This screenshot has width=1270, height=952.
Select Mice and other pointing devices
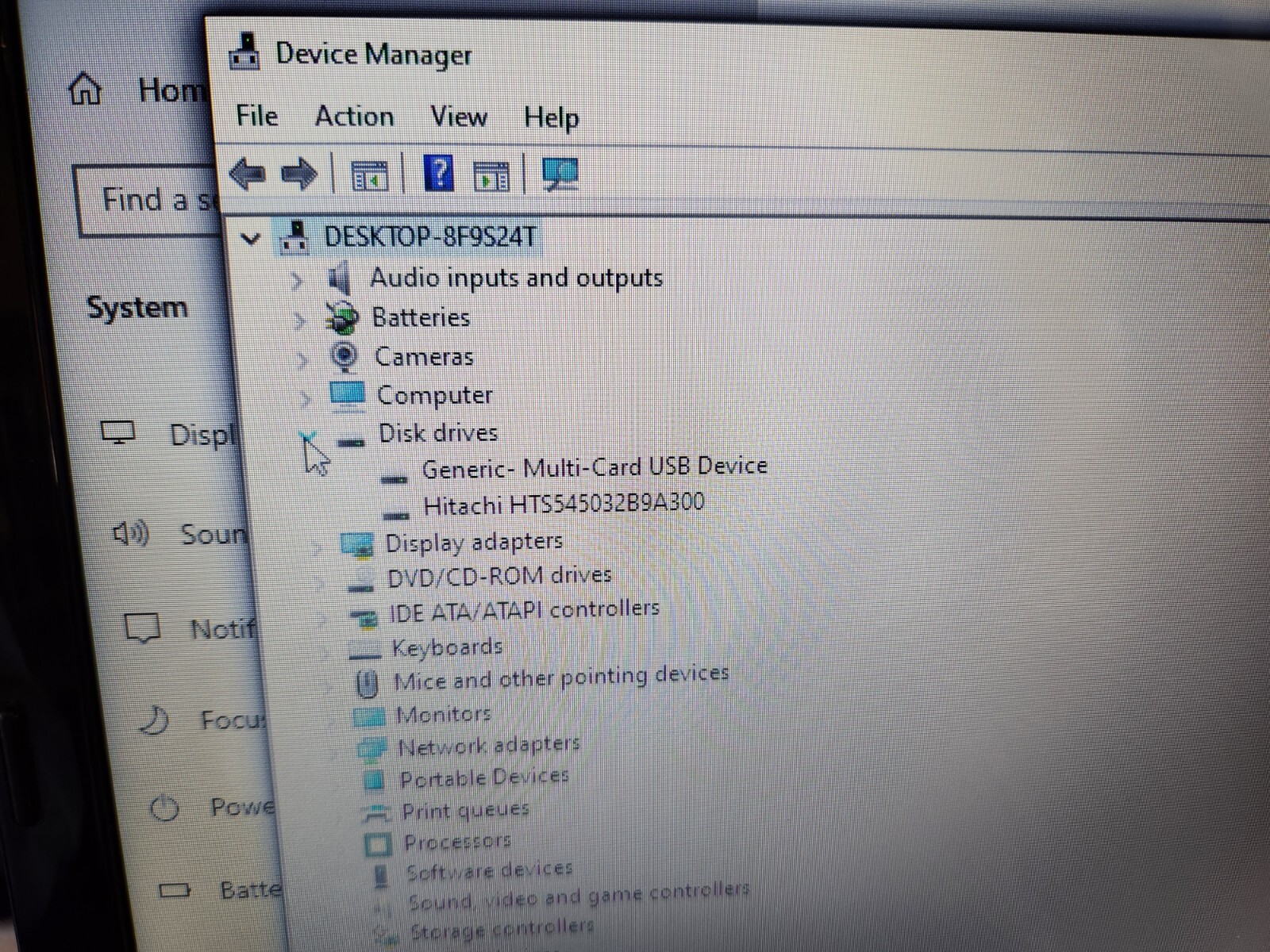coord(561,678)
